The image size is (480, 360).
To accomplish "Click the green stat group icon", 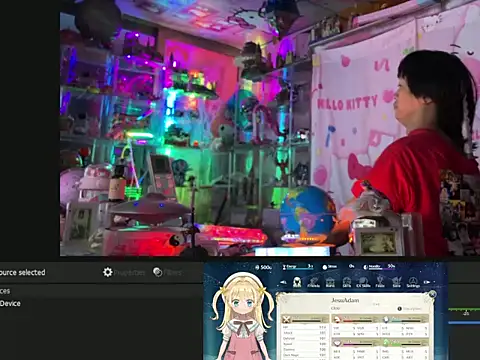I will (x=386, y=343).
